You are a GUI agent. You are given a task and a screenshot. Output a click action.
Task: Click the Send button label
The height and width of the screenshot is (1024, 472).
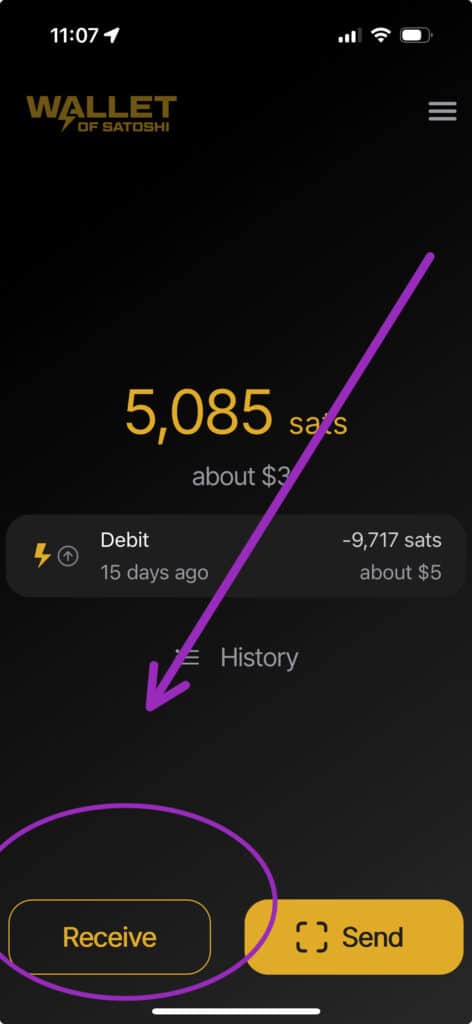(373, 937)
